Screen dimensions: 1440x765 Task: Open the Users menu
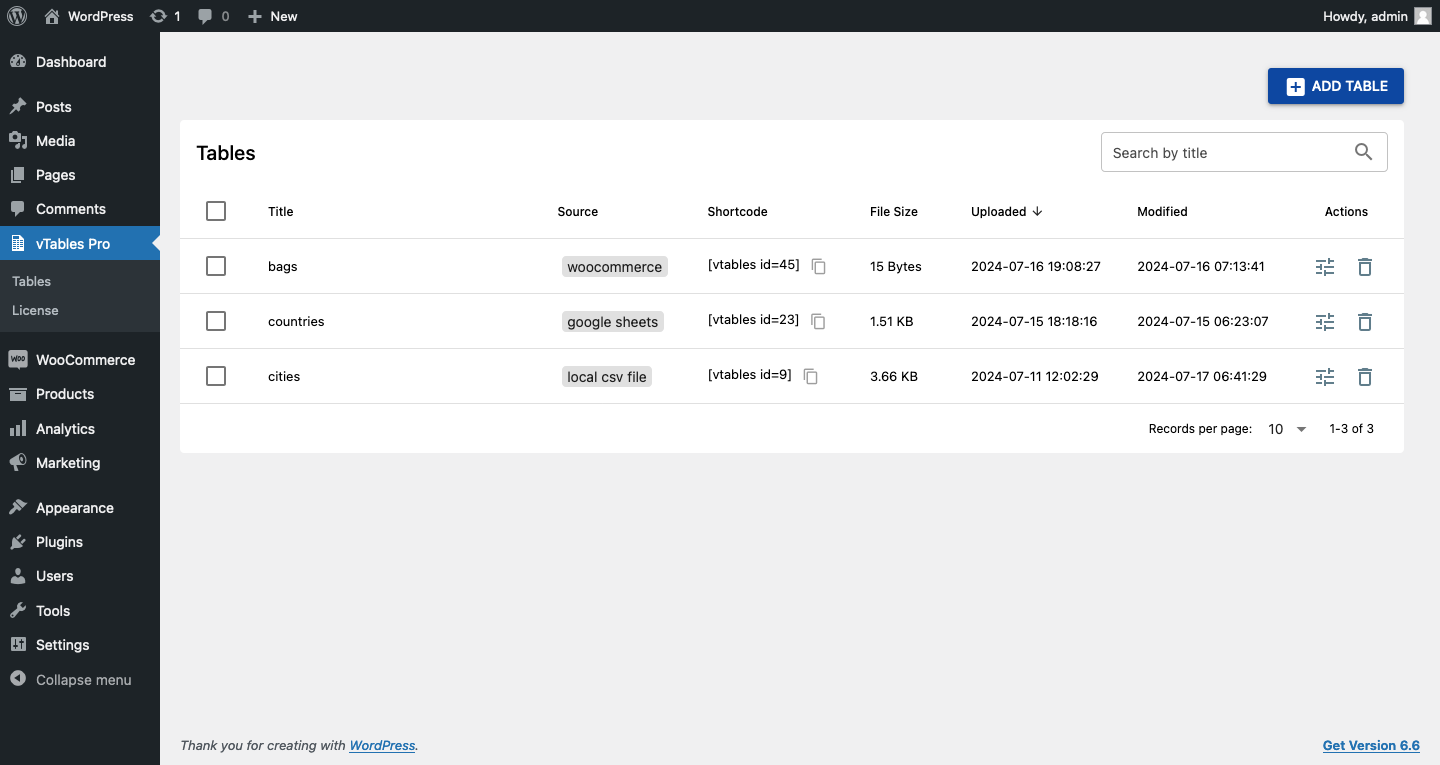point(80,576)
